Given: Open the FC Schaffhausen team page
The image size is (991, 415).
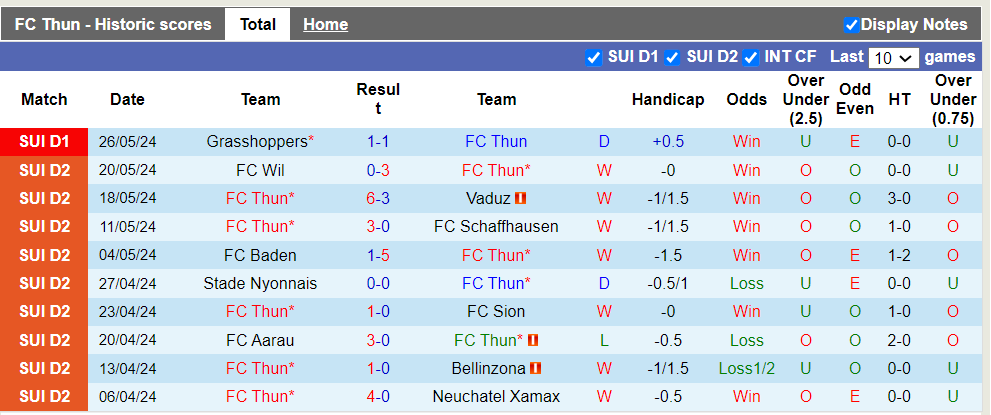Looking at the screenshot, I should coord(496,227).
